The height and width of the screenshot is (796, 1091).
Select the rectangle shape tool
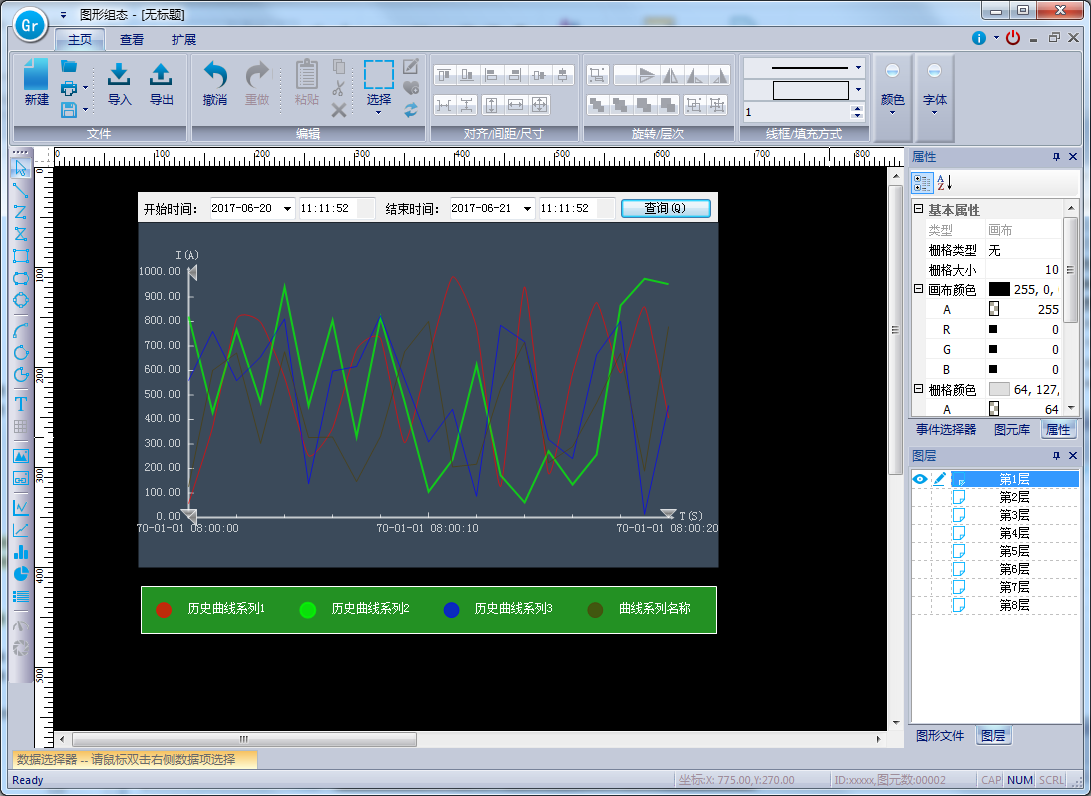[x=21, y=256]
